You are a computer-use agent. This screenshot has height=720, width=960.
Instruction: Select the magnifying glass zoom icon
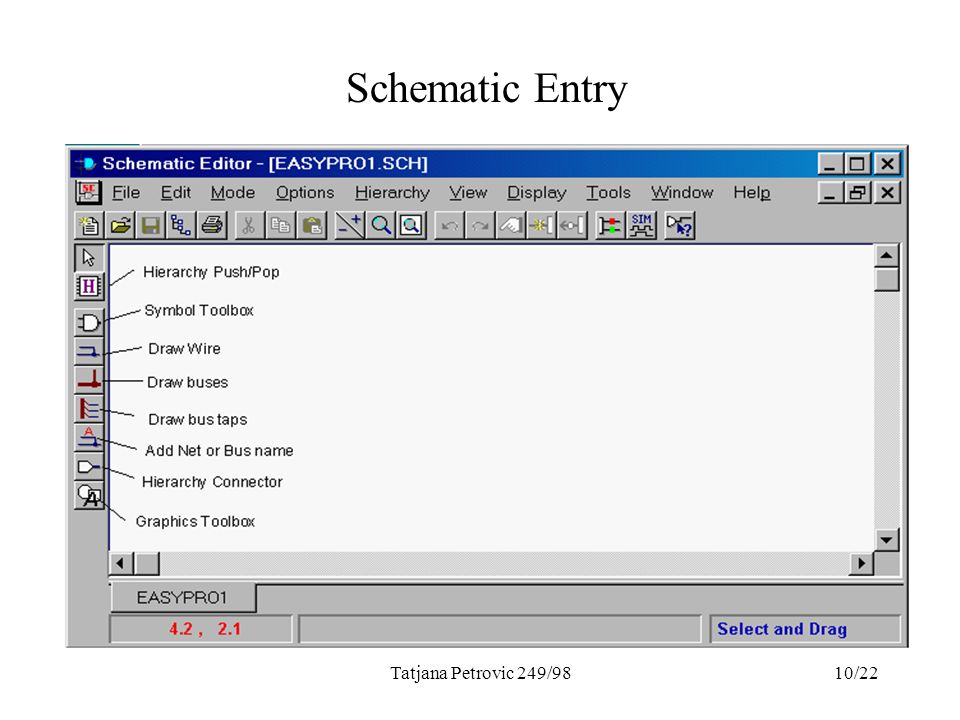(381, 225)
